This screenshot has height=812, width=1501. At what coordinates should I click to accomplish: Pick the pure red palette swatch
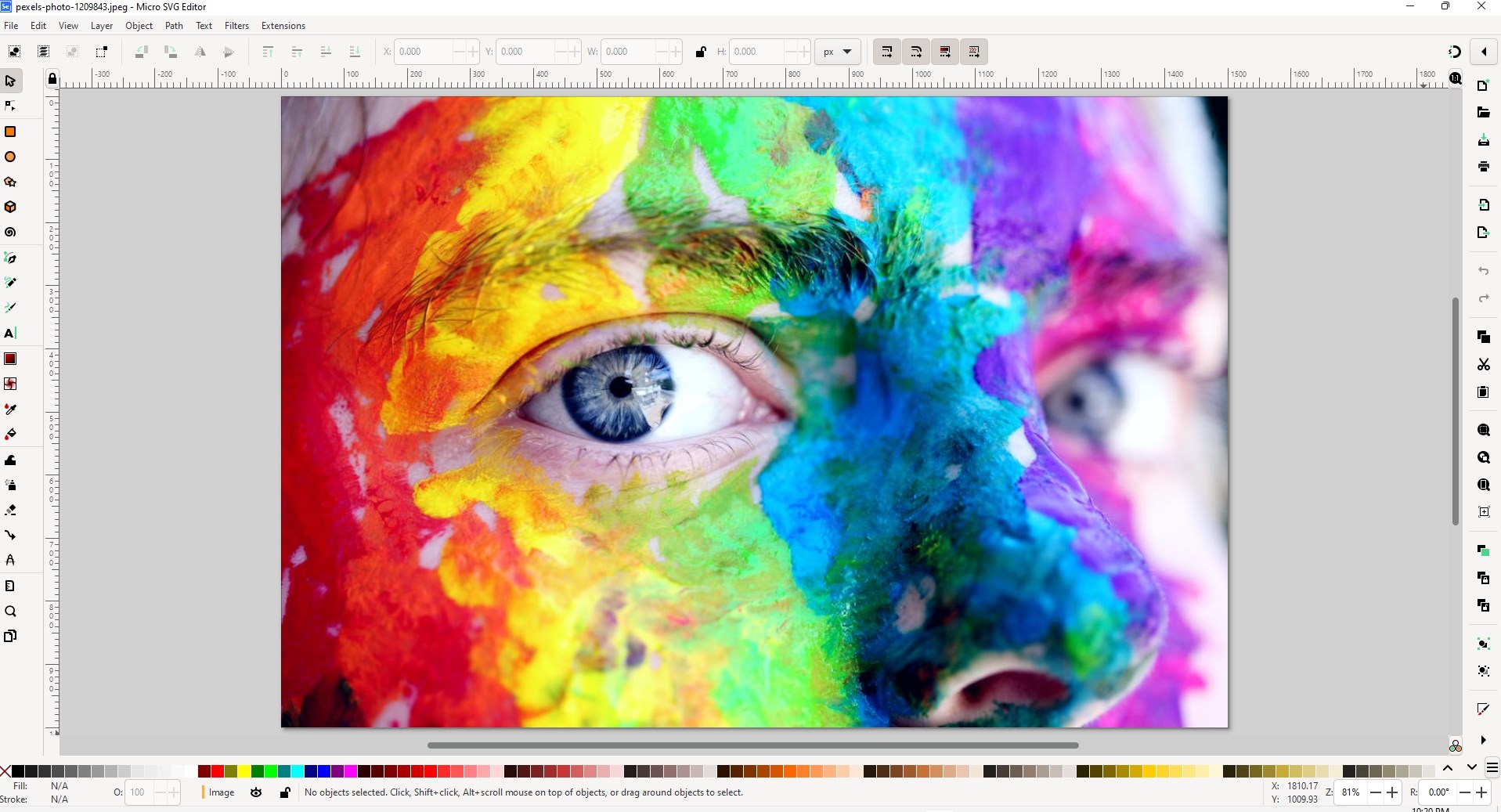point(218,771)
